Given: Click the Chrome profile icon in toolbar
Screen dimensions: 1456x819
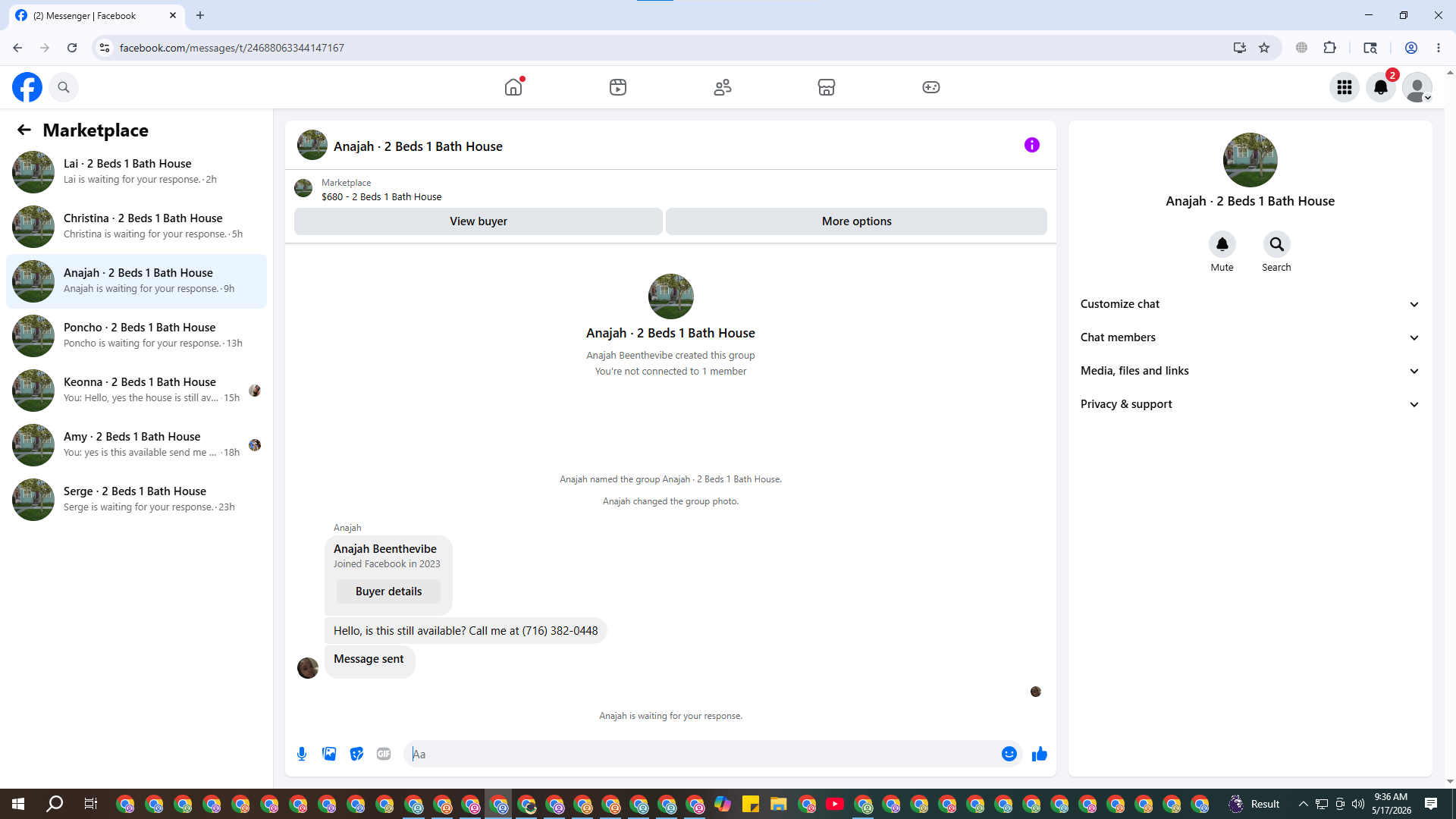Looking at the screenshot, I should click(1411, 48).
